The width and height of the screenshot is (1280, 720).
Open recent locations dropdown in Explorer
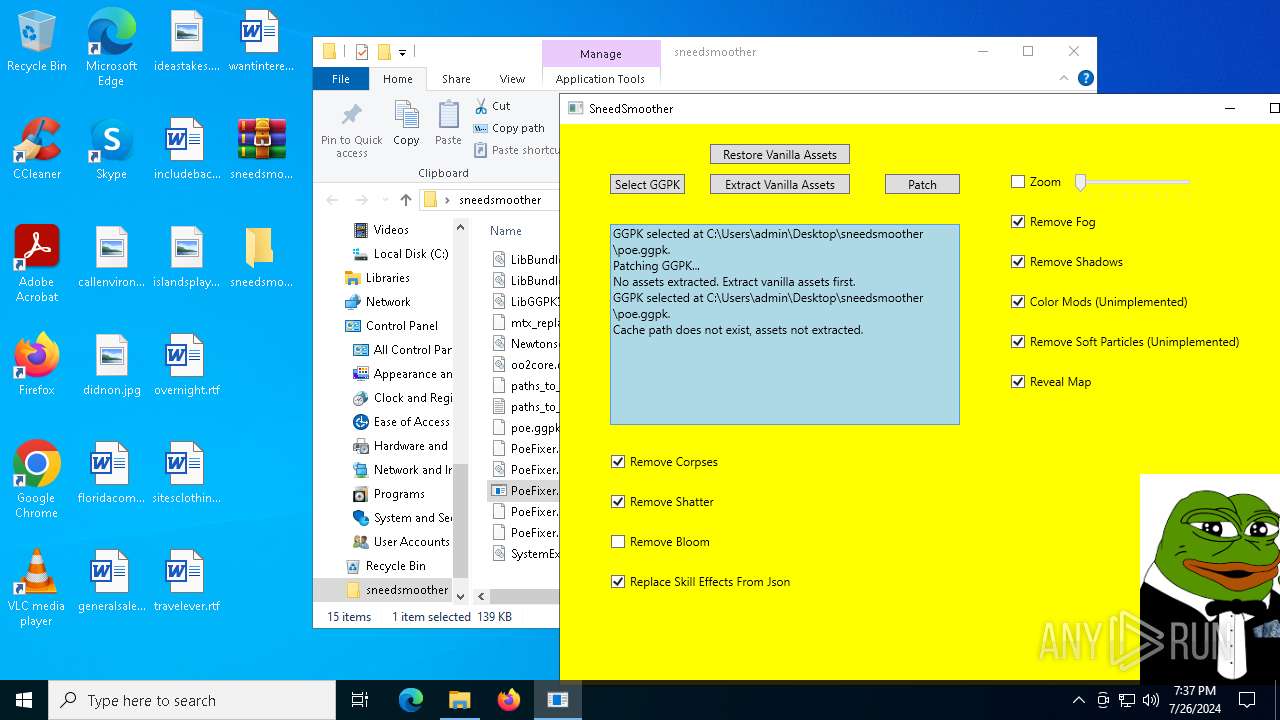pos(384,200)
